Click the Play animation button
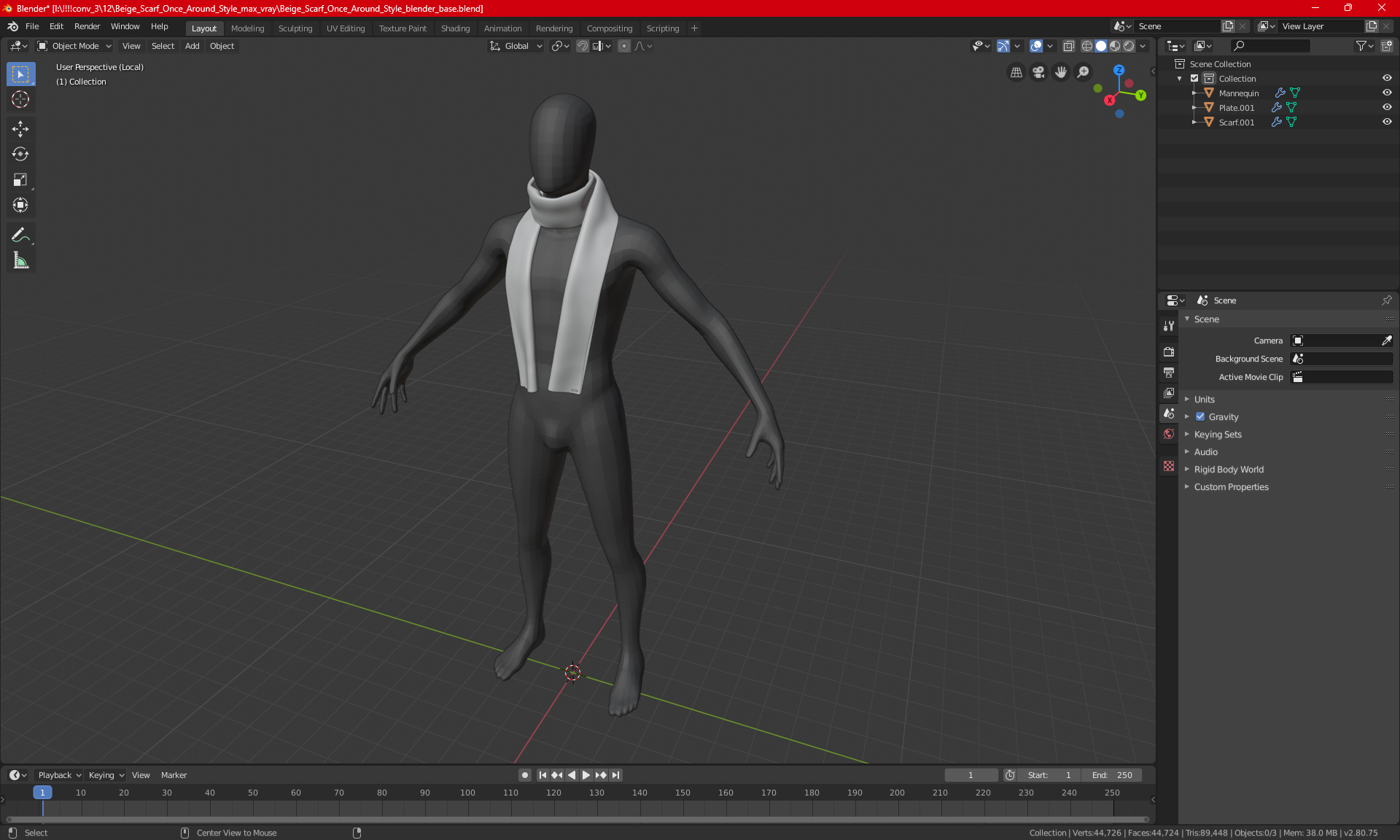1400x840 pixels. pos(586,775)
